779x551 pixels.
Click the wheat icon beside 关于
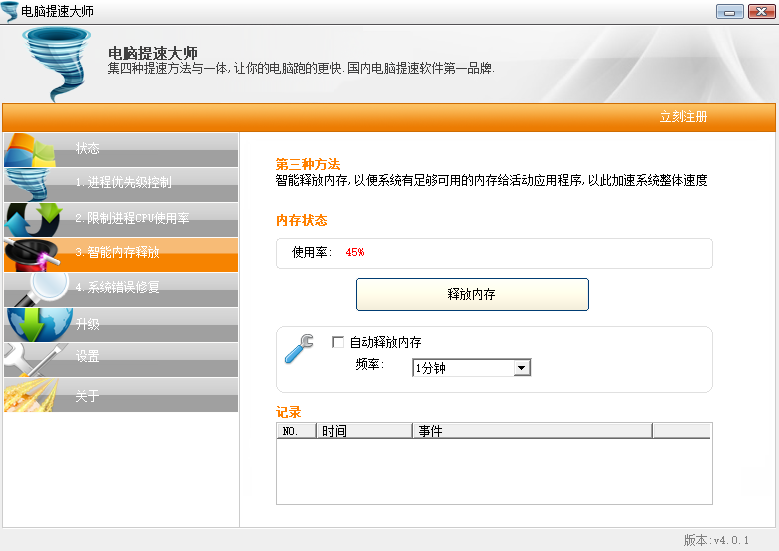point(30,395)
